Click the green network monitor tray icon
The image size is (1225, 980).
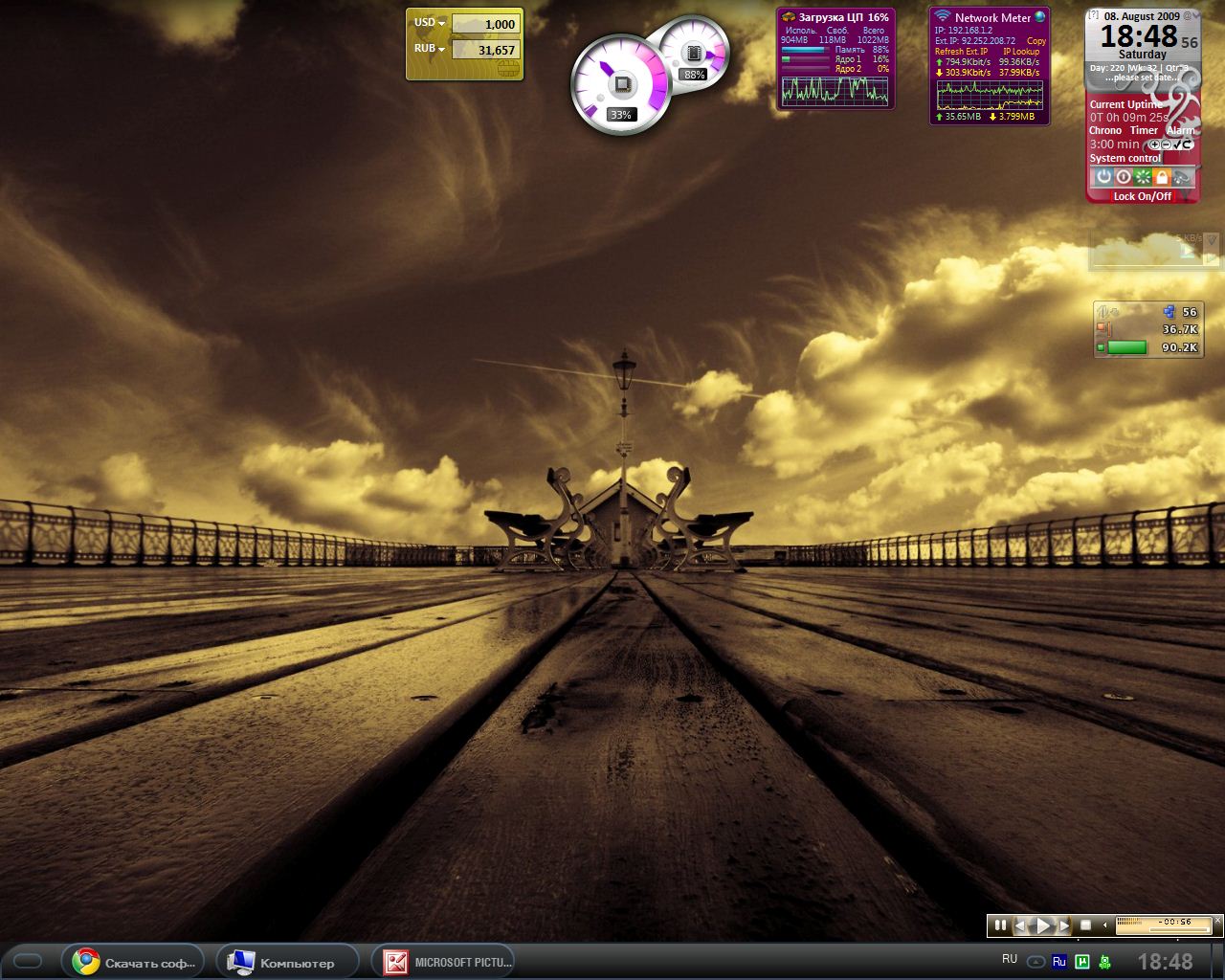tap(1105, 963)
